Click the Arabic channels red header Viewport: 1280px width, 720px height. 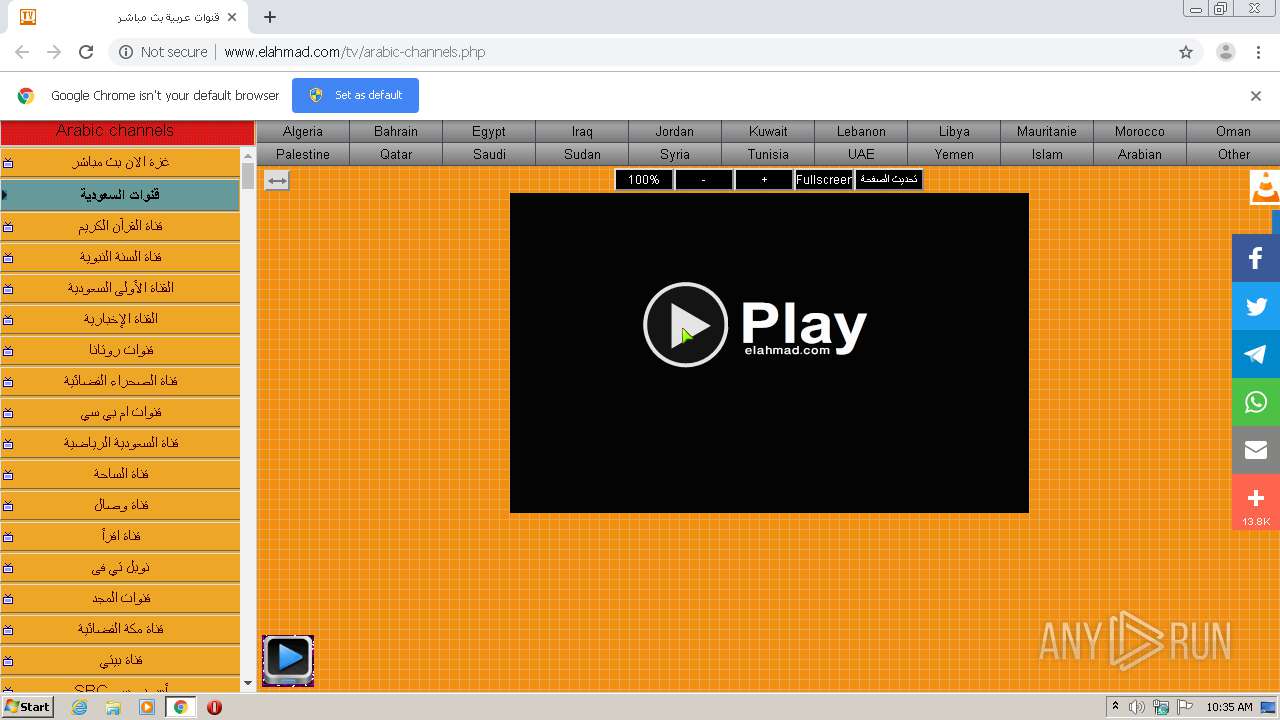pos(127,131)
